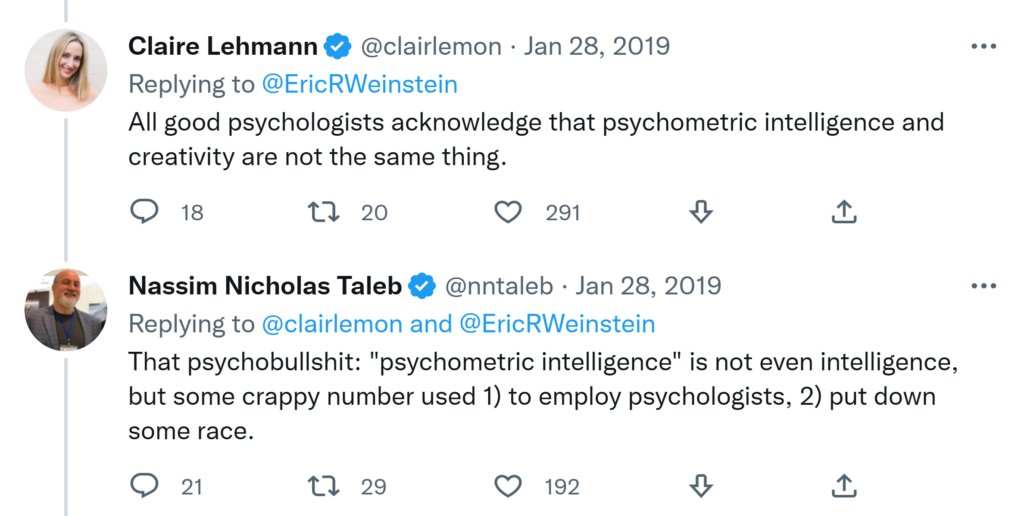Viewport: 1024px width, 516px height.
Task: Like Claire Lehmann's tweet
Action: pos(509,212)
